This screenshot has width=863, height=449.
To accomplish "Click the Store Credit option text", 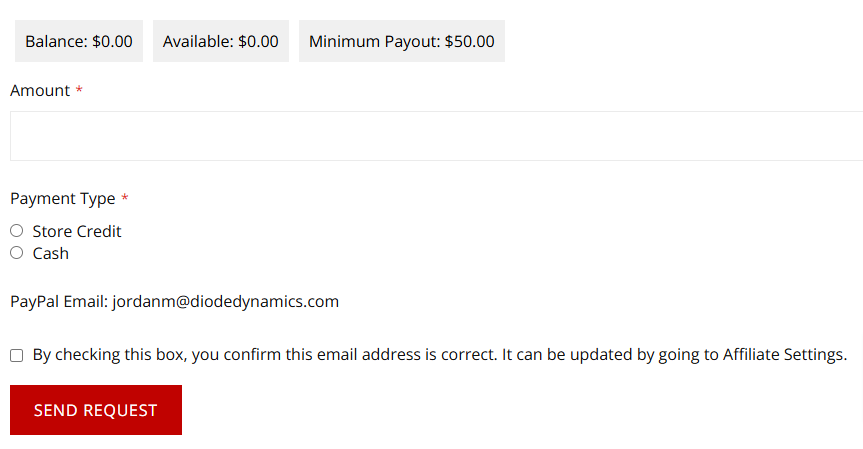I will click(77, 231).
